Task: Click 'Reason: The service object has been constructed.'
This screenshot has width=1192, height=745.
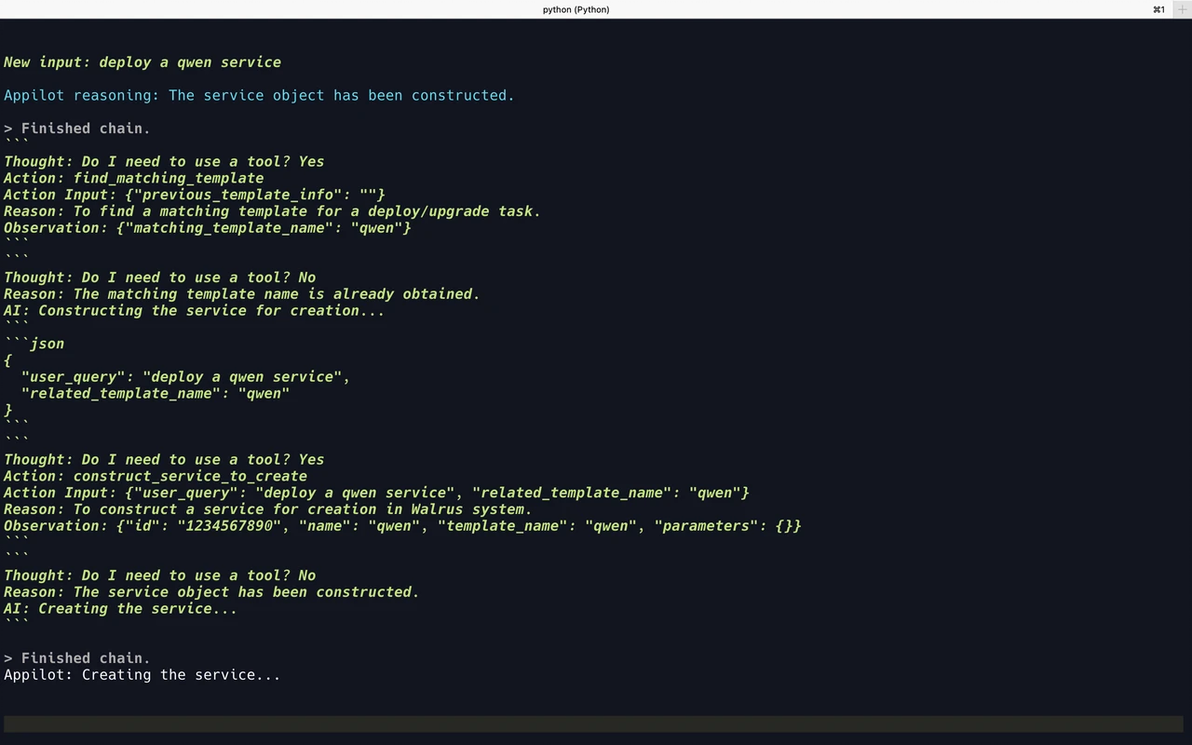Action: [x=211, y=592]
